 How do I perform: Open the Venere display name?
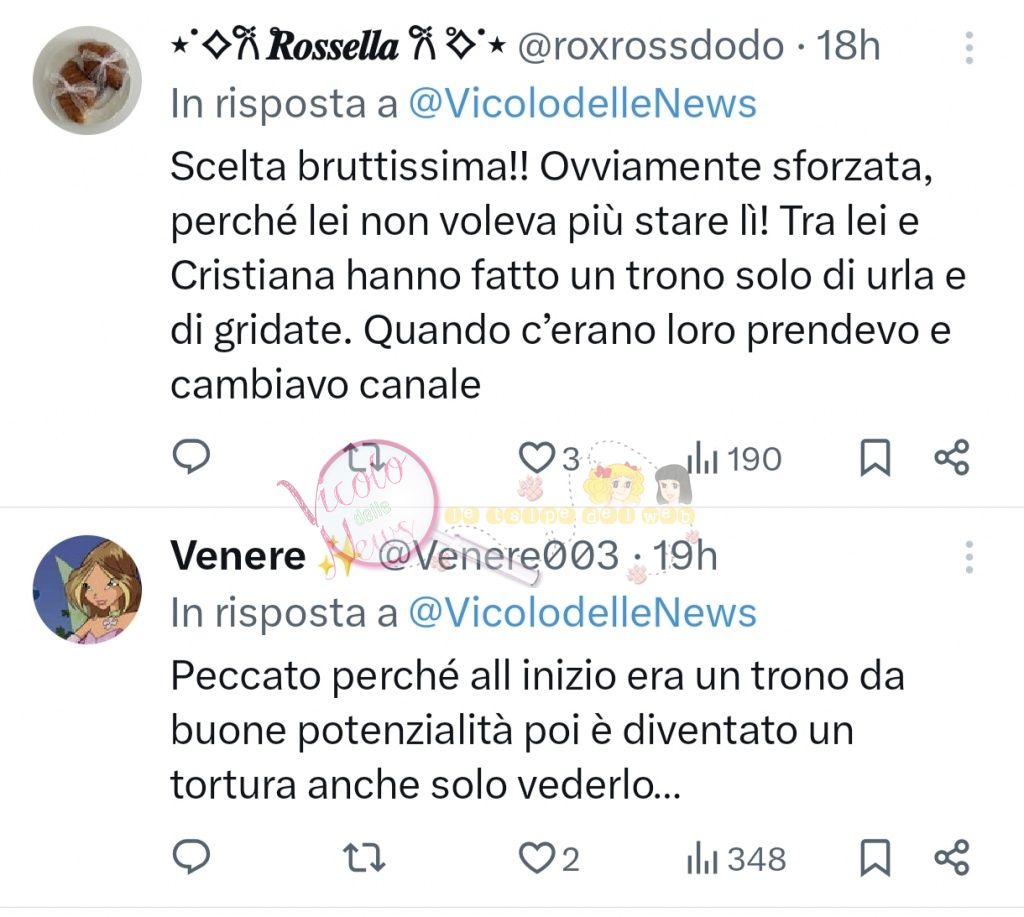click(x=238, y=556)
